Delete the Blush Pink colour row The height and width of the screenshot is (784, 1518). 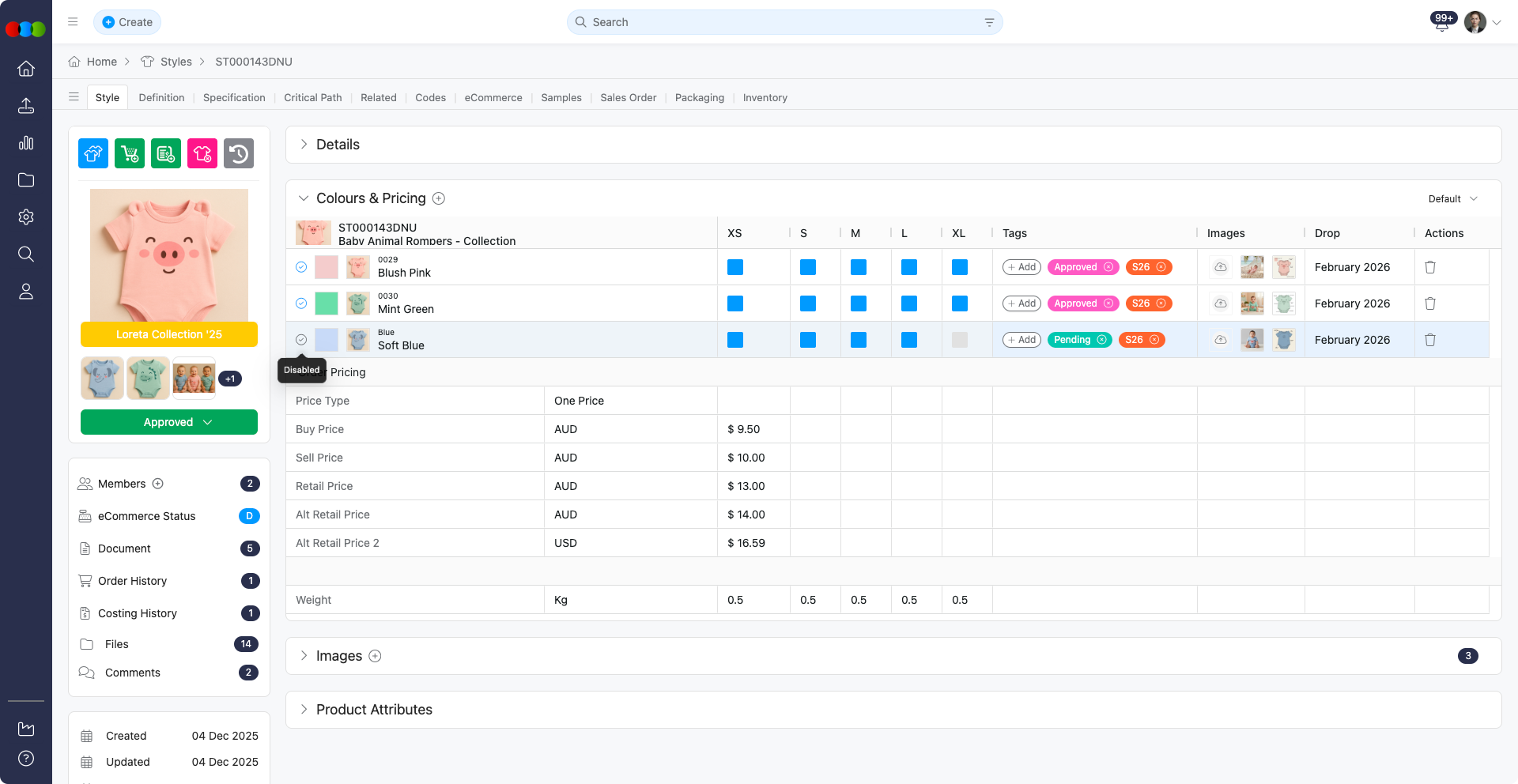(1429, 267)
